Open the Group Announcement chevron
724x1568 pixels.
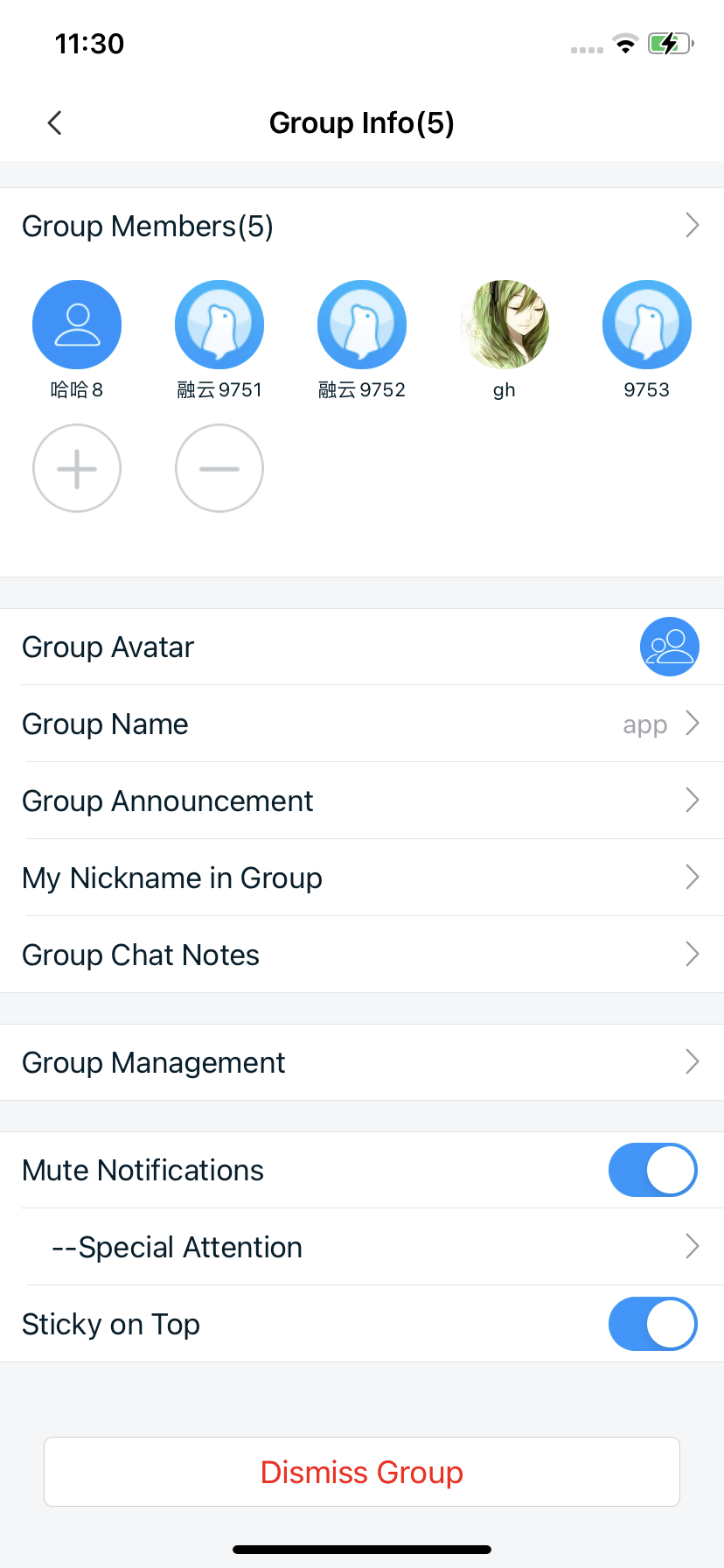(x=693, y=801)
